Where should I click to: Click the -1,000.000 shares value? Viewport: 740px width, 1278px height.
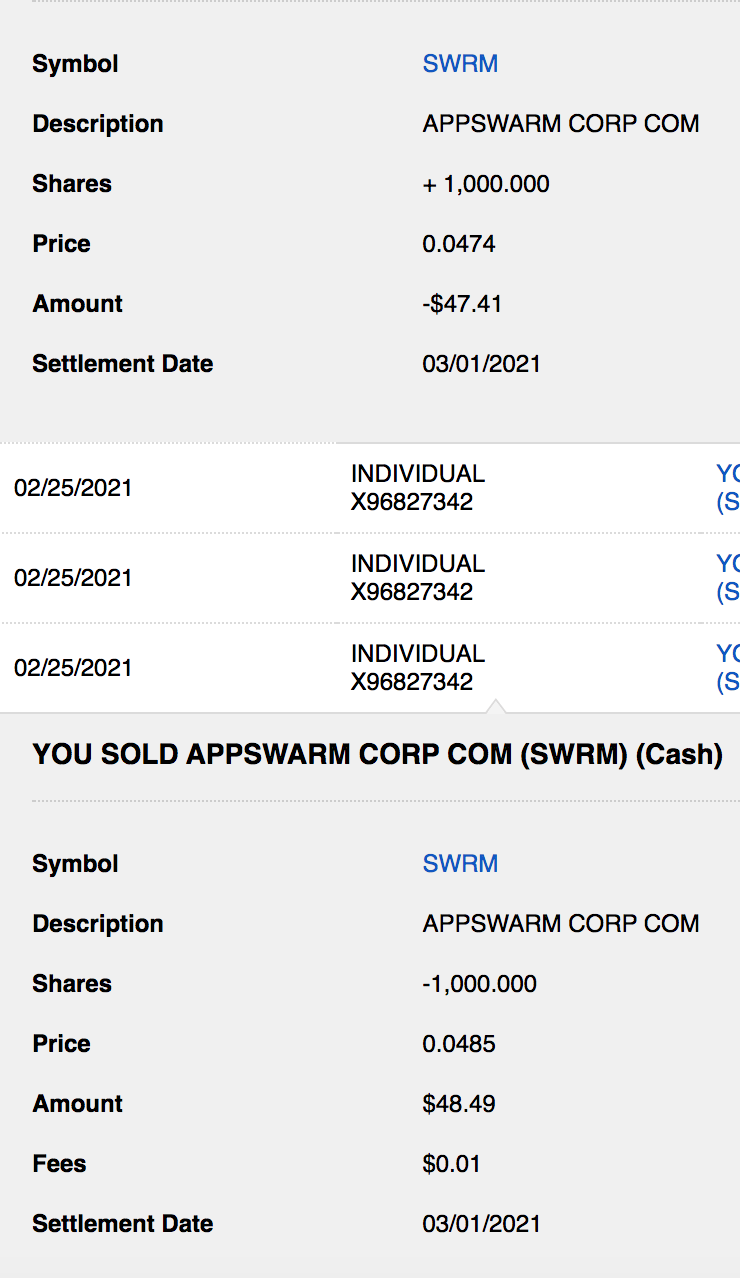coord(480,984)
